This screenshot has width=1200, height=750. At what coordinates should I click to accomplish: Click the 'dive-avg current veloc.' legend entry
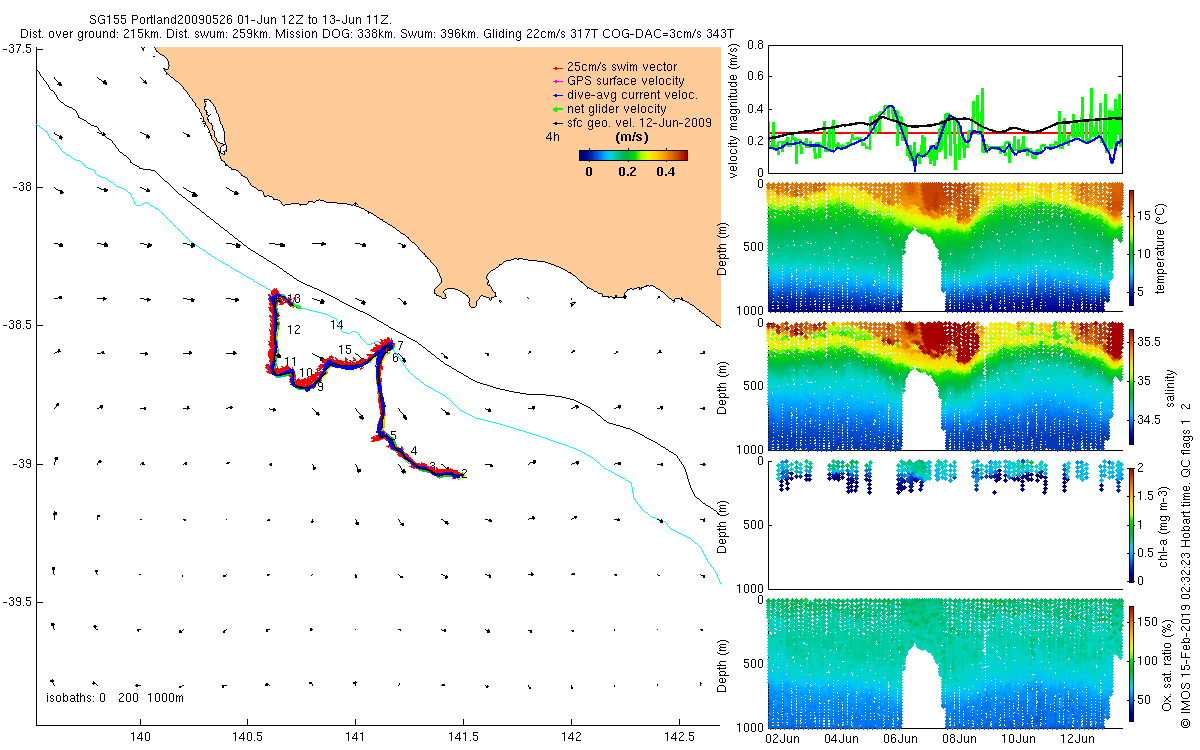coord(624,95)
